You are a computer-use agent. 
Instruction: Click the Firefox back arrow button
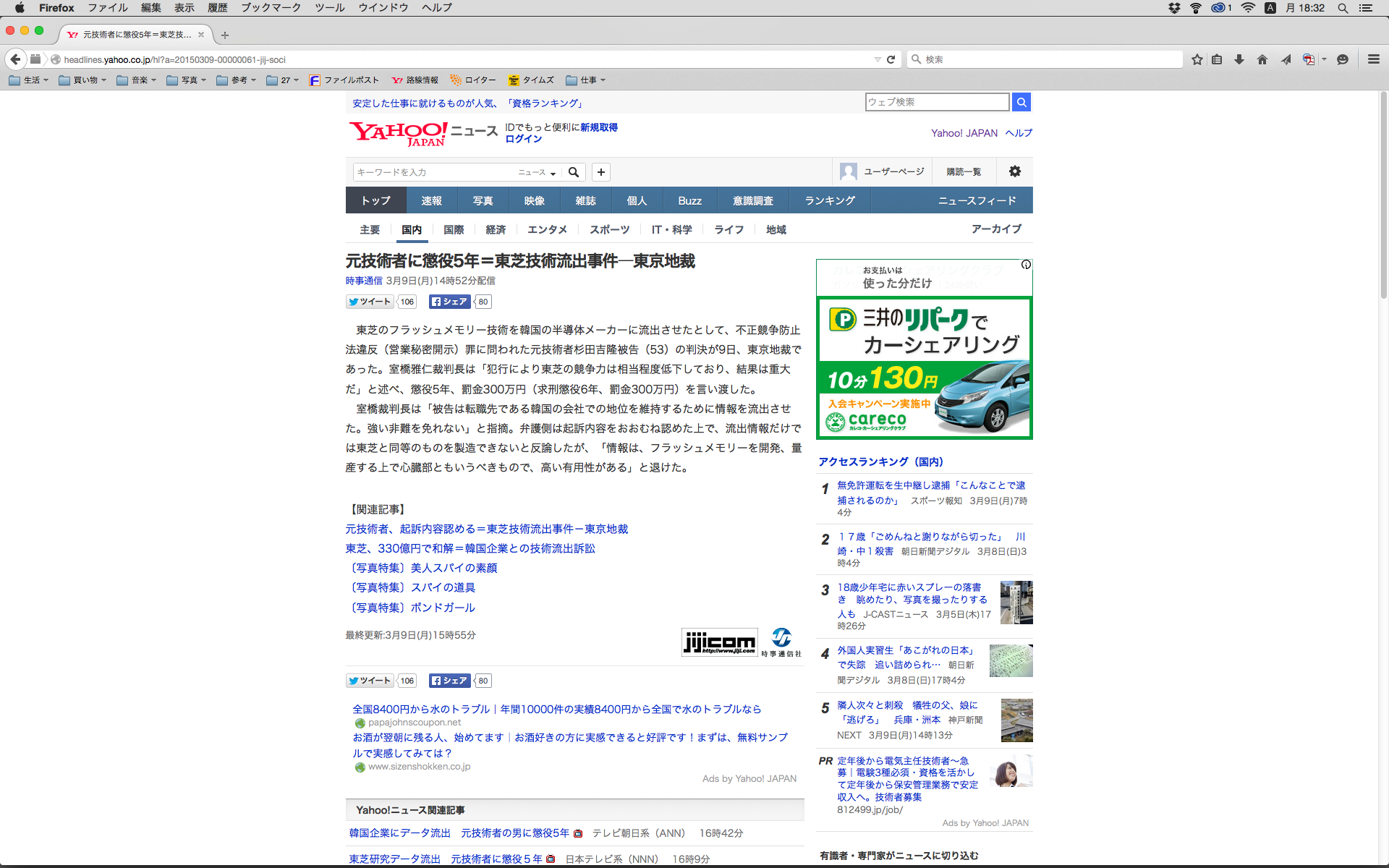(x=15, y=59)
